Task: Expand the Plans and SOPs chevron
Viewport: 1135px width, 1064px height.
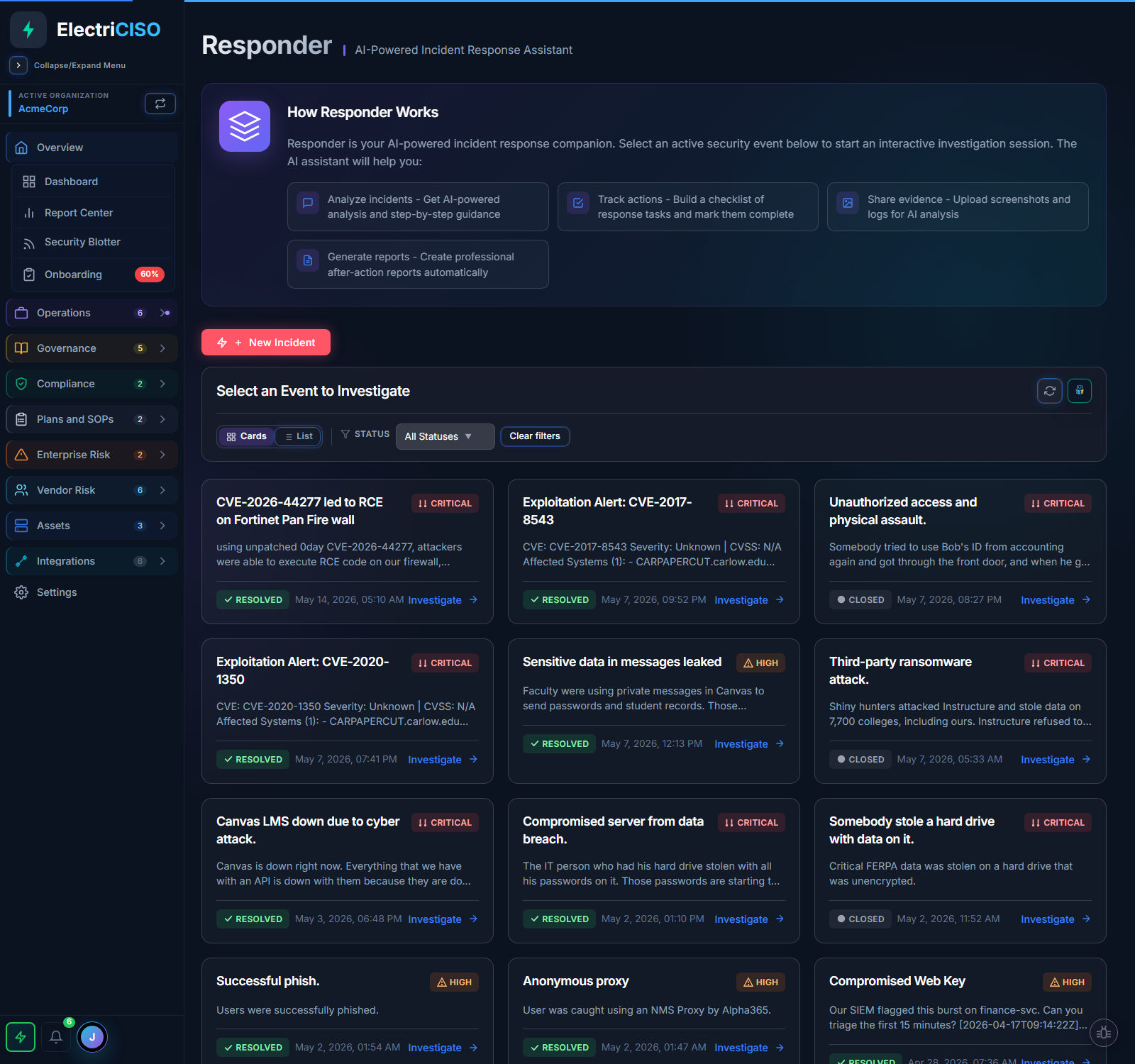Action: [162, 419]
